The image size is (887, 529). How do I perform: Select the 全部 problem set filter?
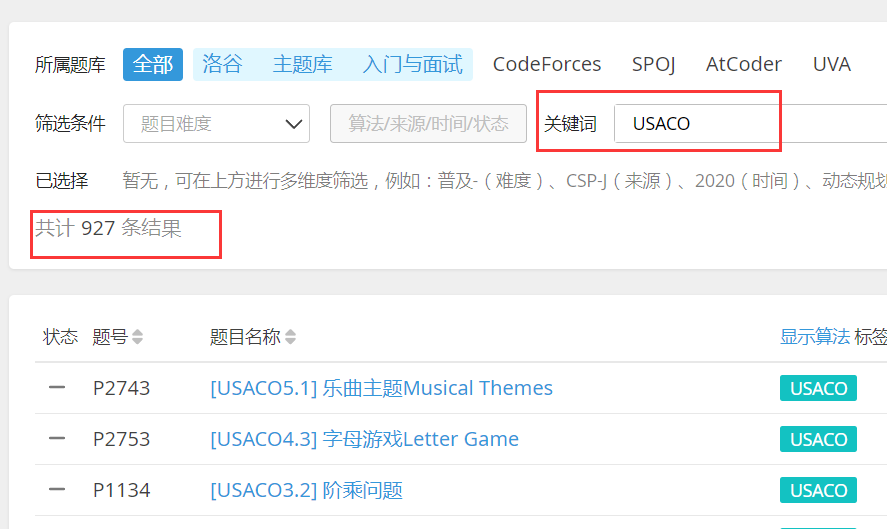click(x=153, y=64)
